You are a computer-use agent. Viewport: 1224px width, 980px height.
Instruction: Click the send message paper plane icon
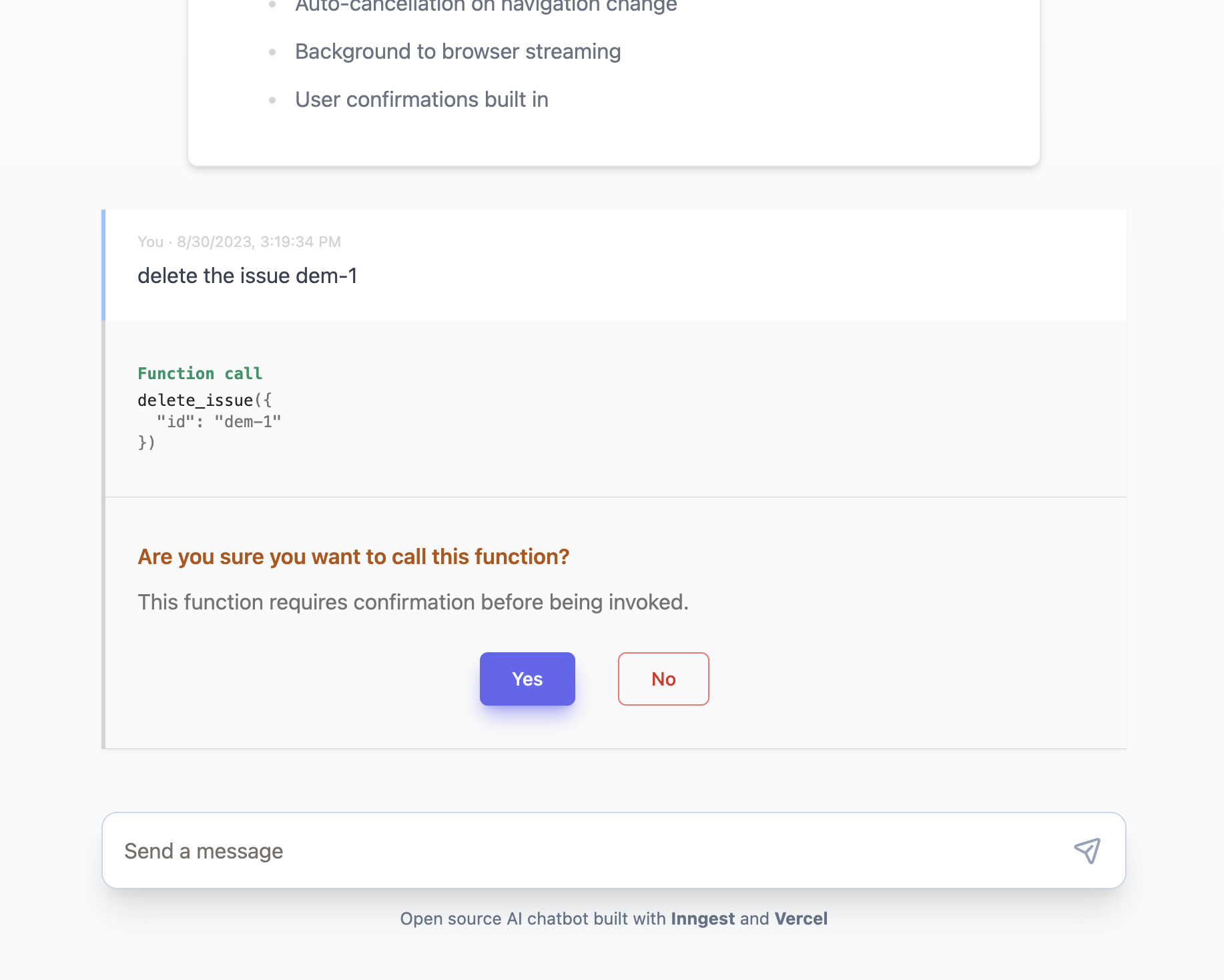tap(1087, 850)
